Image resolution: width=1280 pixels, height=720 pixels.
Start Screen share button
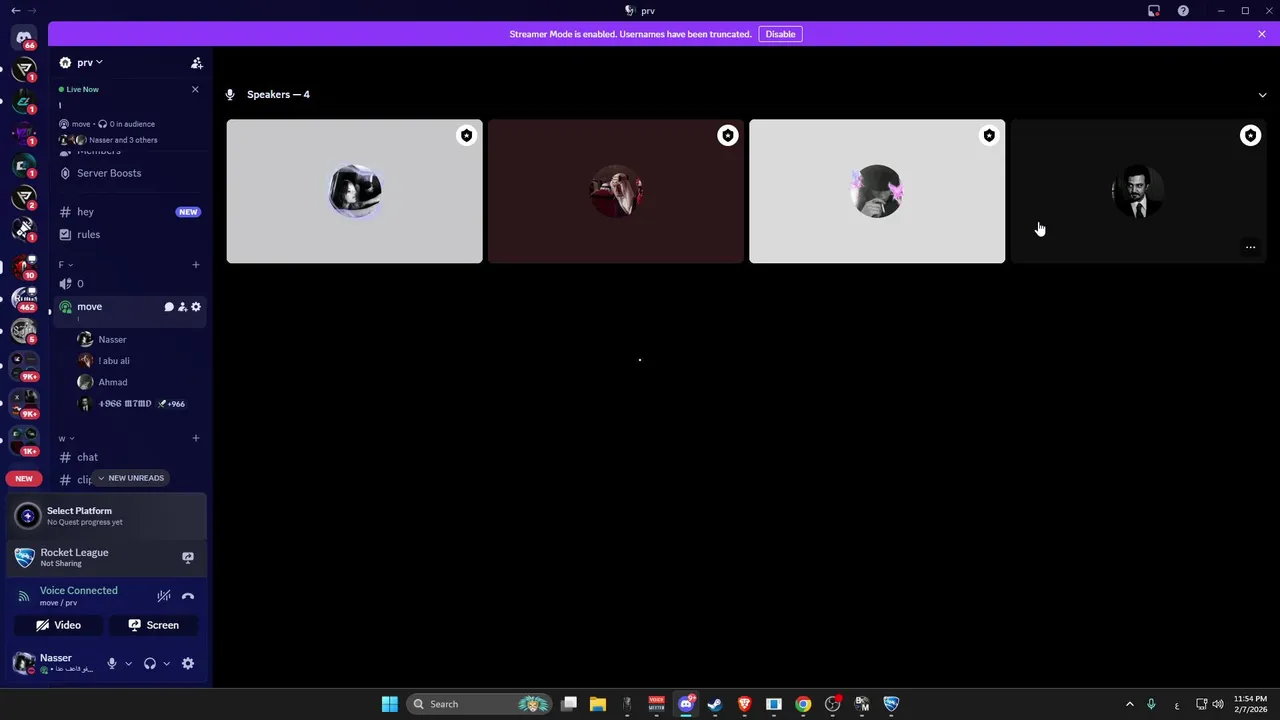(x=153, y=625)
